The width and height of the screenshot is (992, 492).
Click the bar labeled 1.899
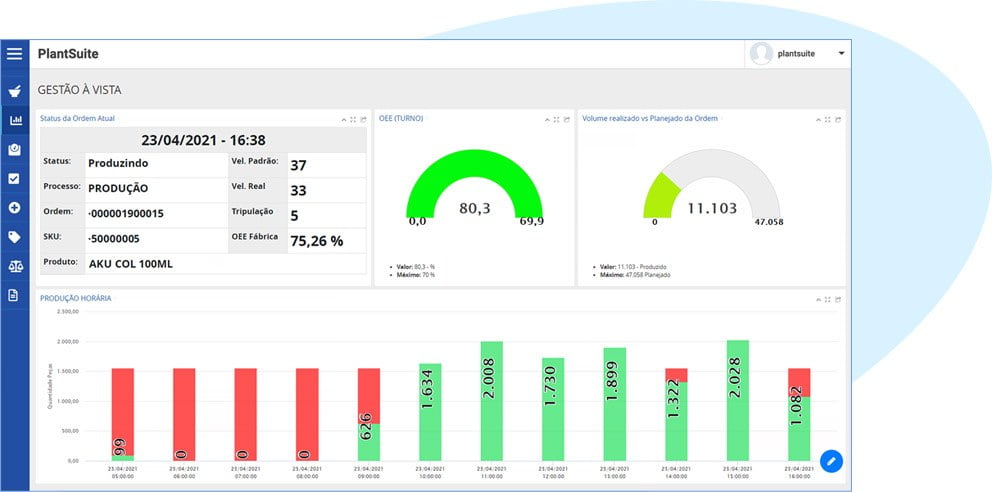(614, 404)
